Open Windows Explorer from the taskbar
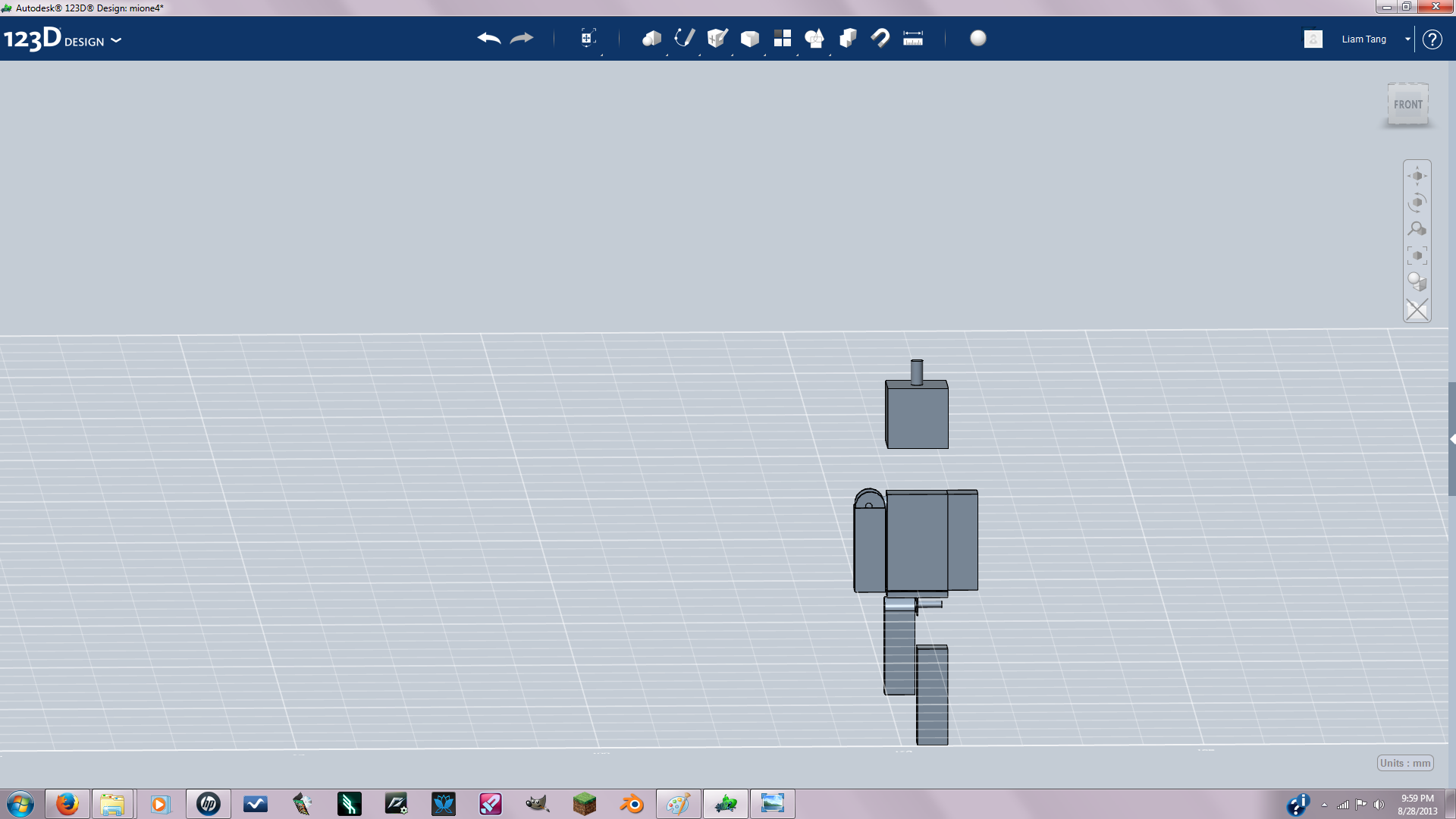 pyautogui.click(x=112, y=804)
